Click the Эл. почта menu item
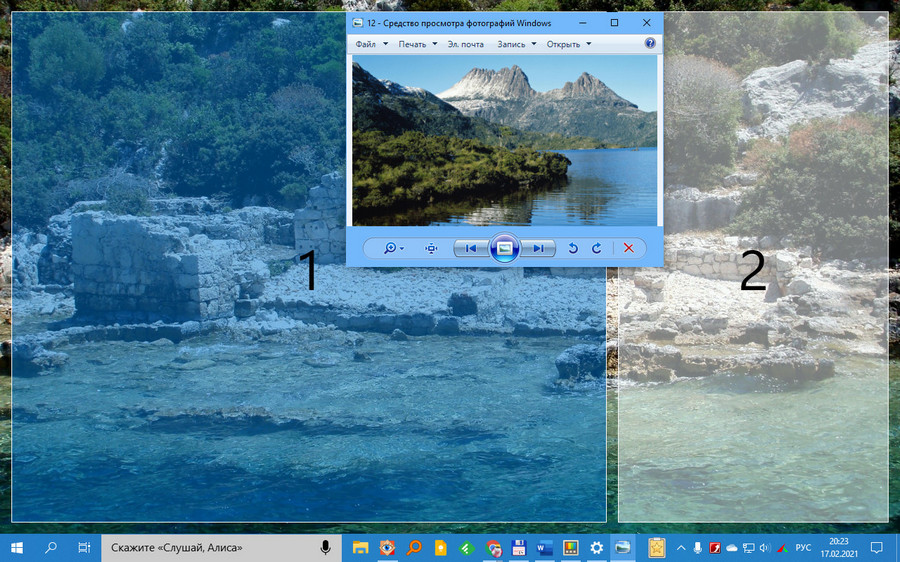The width and height of the screenshot is (900, 562). (x=465, y=44)
